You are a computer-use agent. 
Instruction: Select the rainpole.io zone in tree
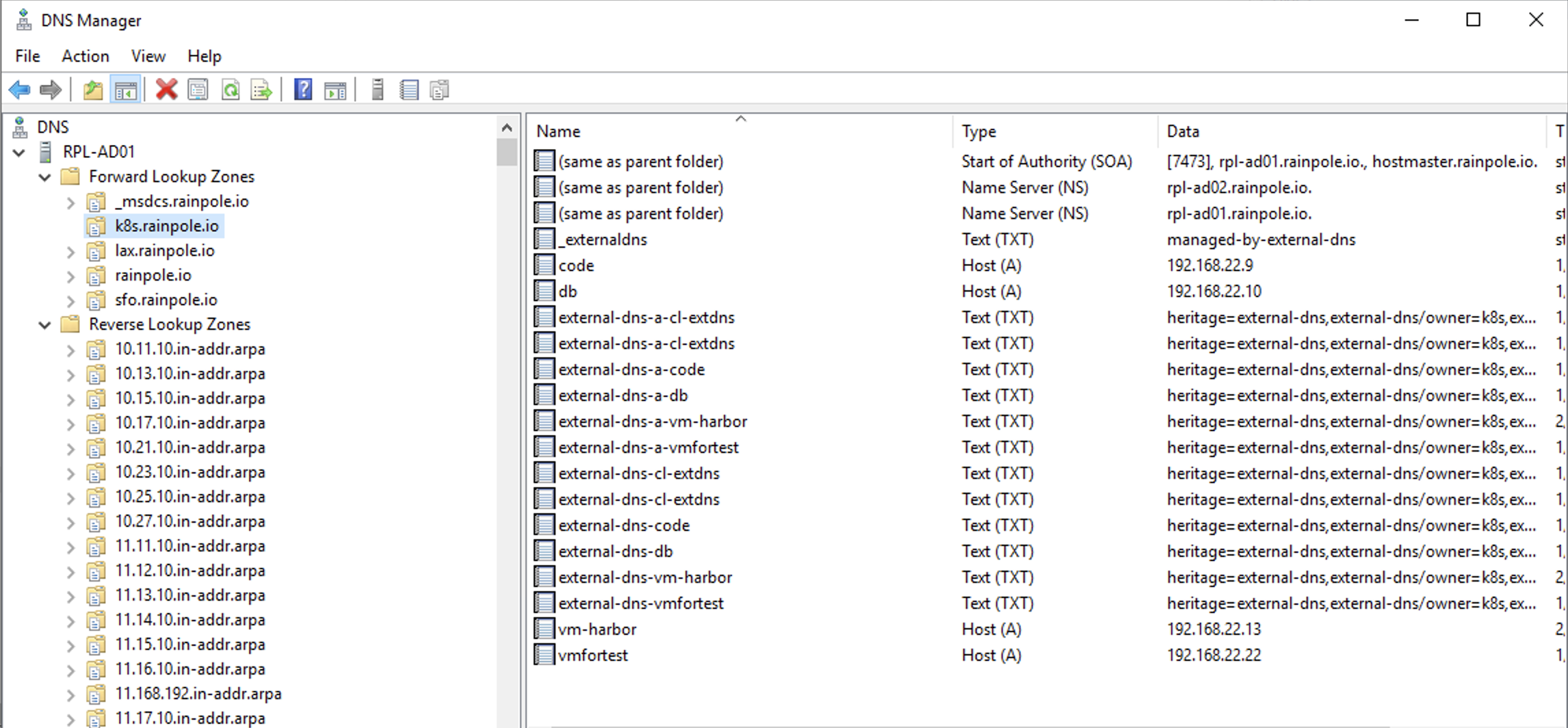coord(153,275)
